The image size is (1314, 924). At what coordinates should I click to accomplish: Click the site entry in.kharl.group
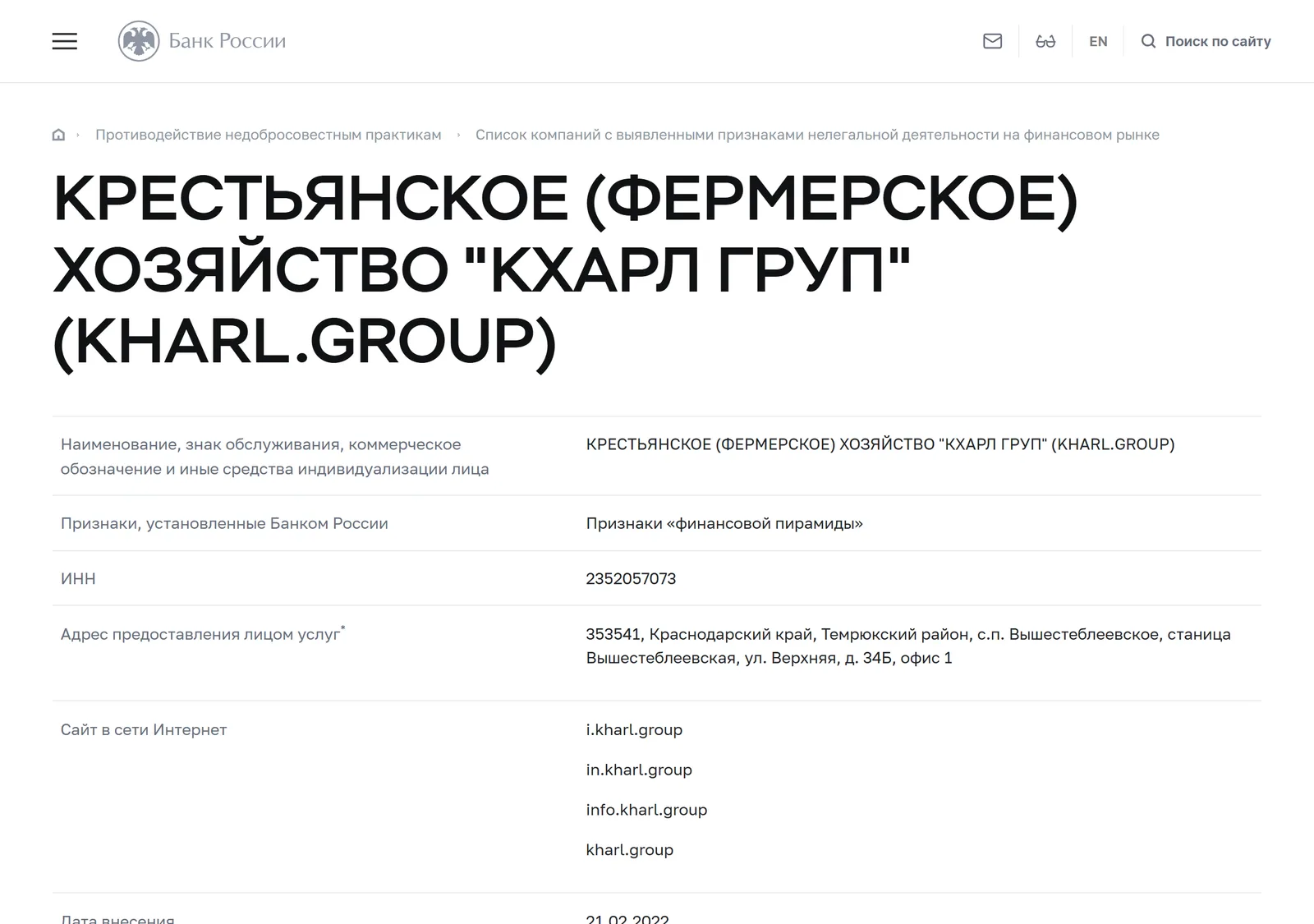(639, 770)
